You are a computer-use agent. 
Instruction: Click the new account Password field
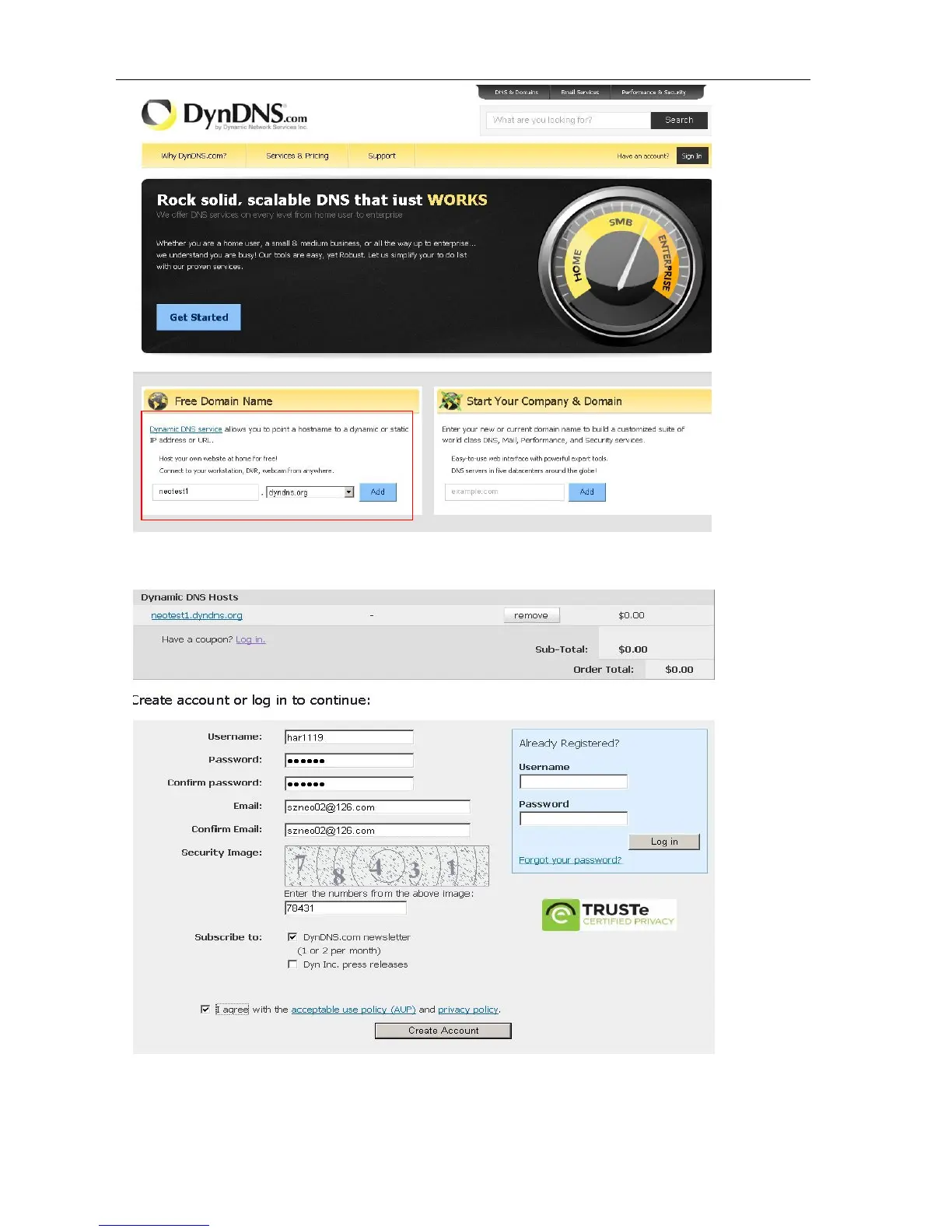tap(349, 761)
